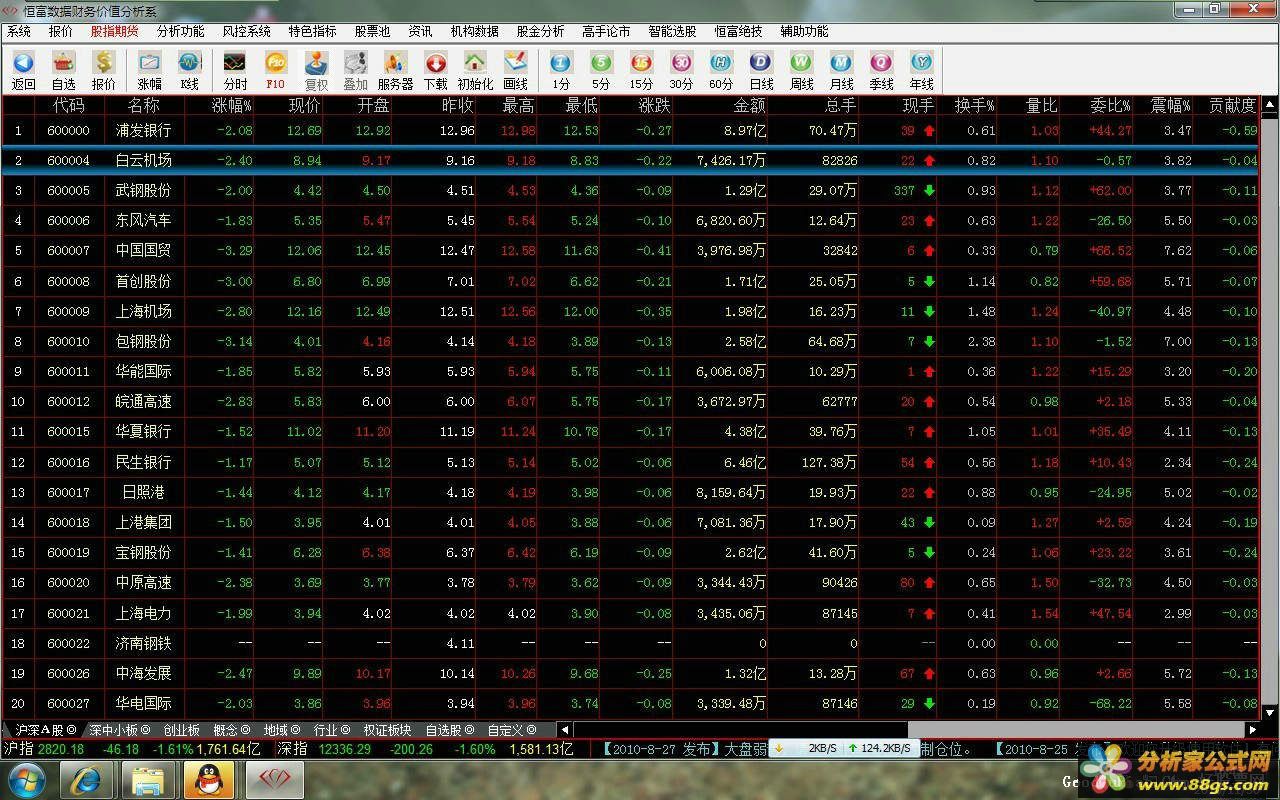Select the 中国国贸 stock row
Viewport: 1280px width, 800px height.
coord(631,250)
